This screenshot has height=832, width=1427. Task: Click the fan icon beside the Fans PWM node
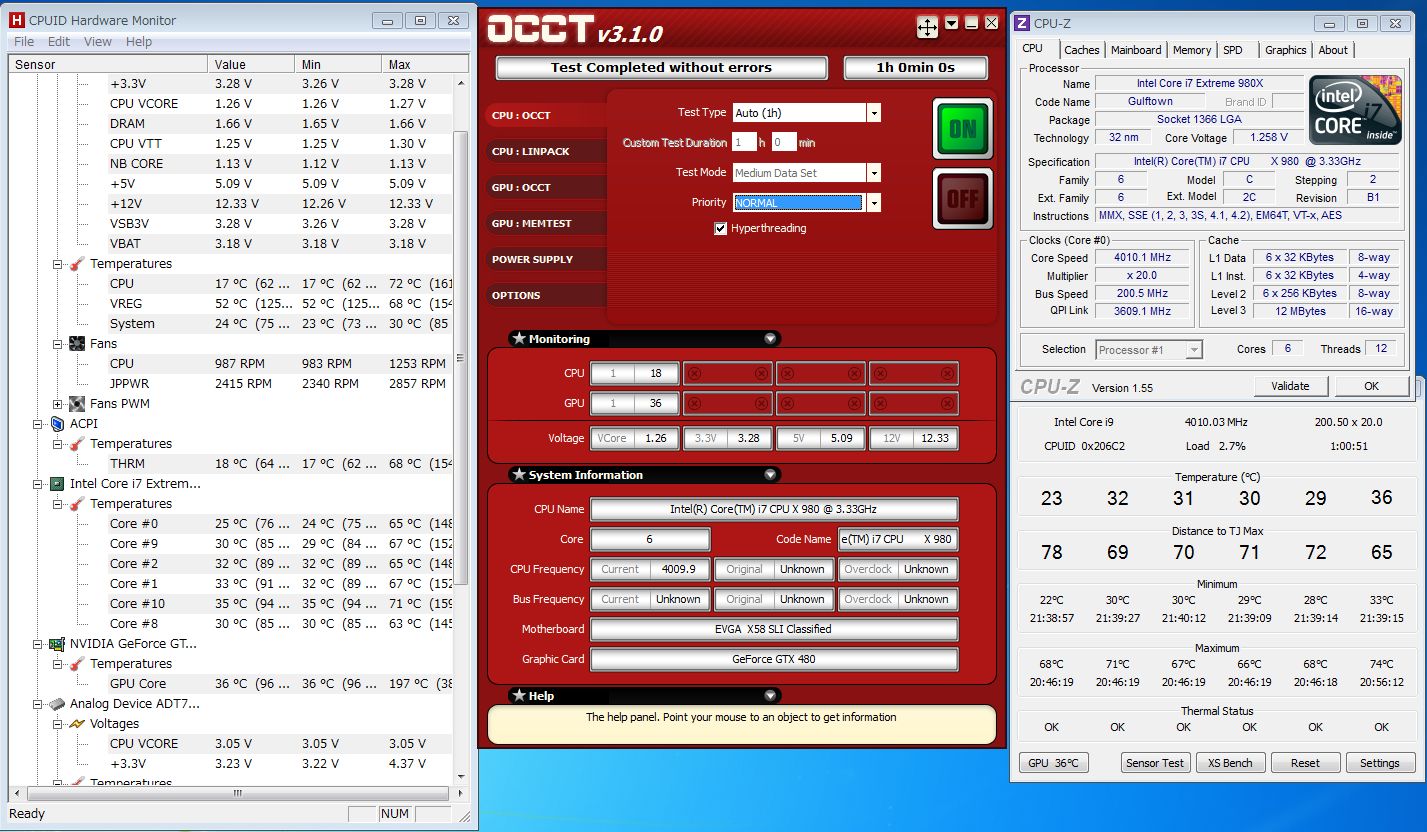pos(76,404)
